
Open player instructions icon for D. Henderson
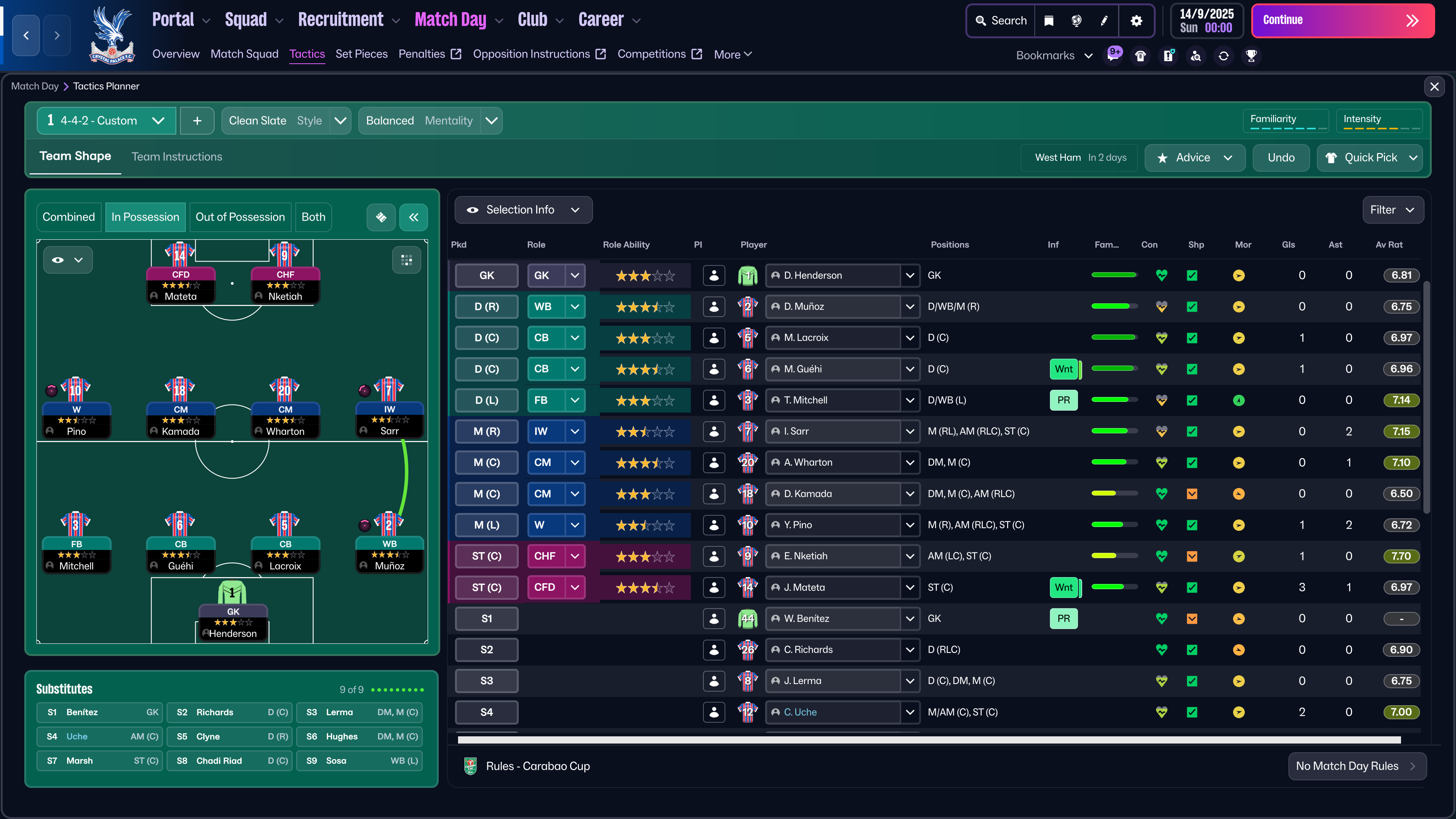[714, 275]
